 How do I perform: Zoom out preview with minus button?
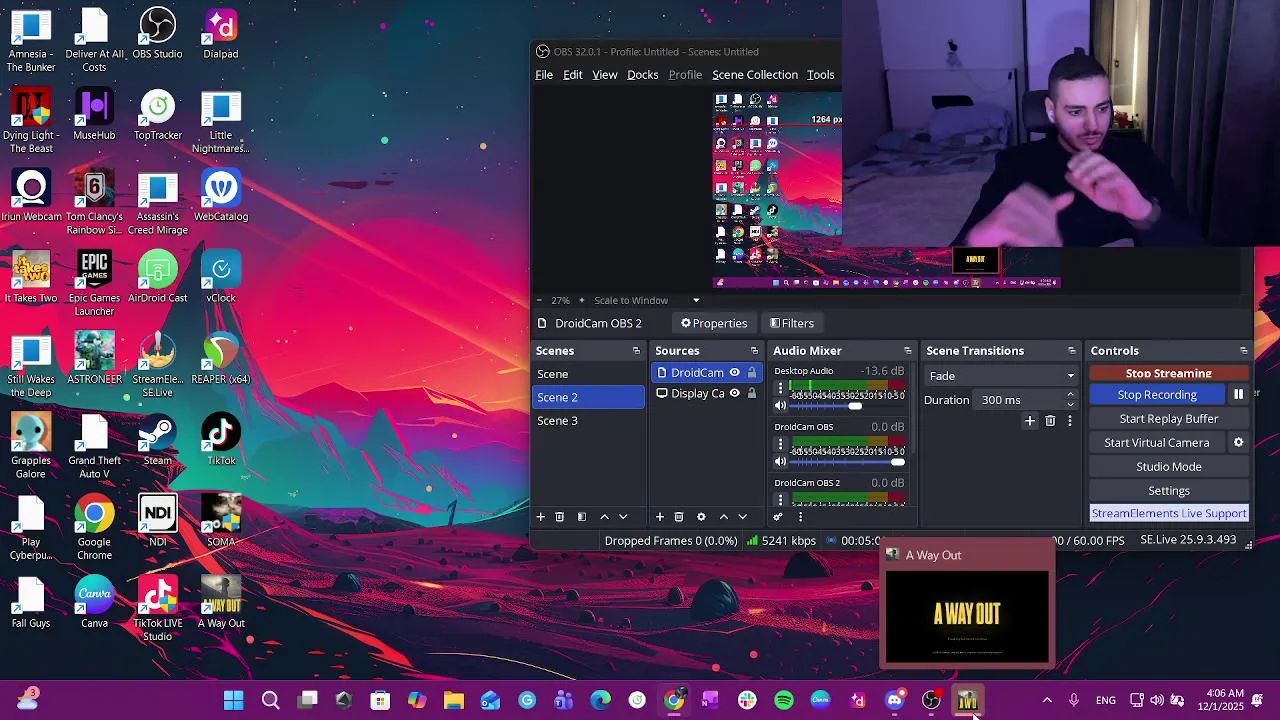coord(540,300)
